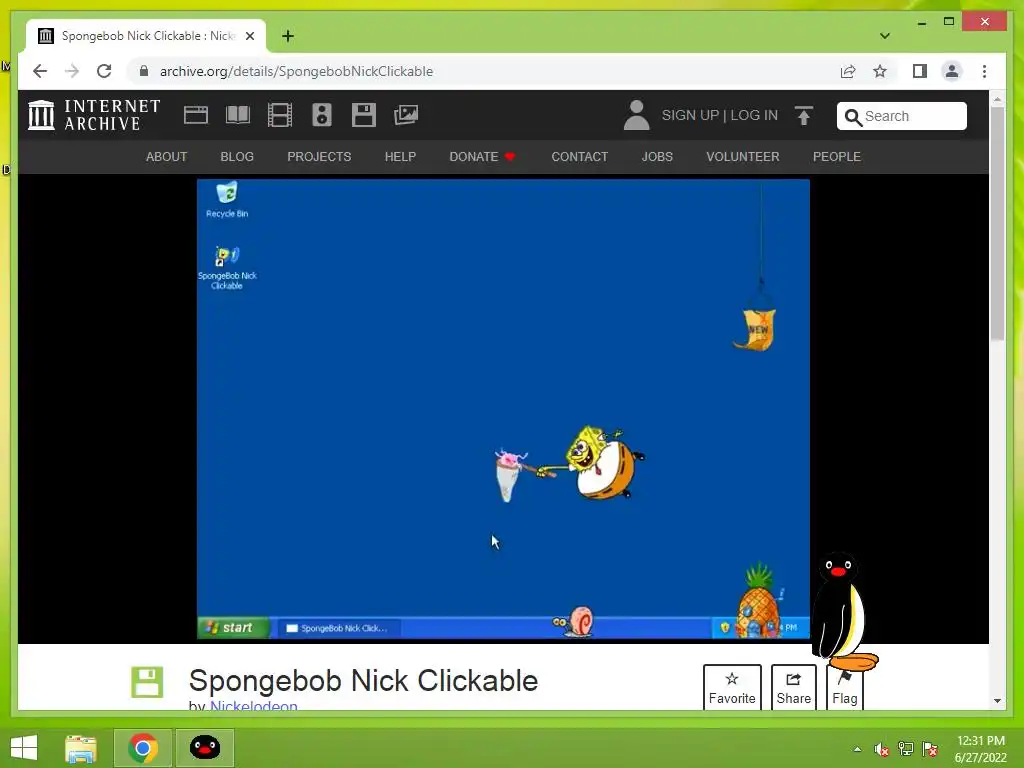Click the Upload arrow icon
This screenshot has height=768, width=1024.
click(x=804, y=116)
